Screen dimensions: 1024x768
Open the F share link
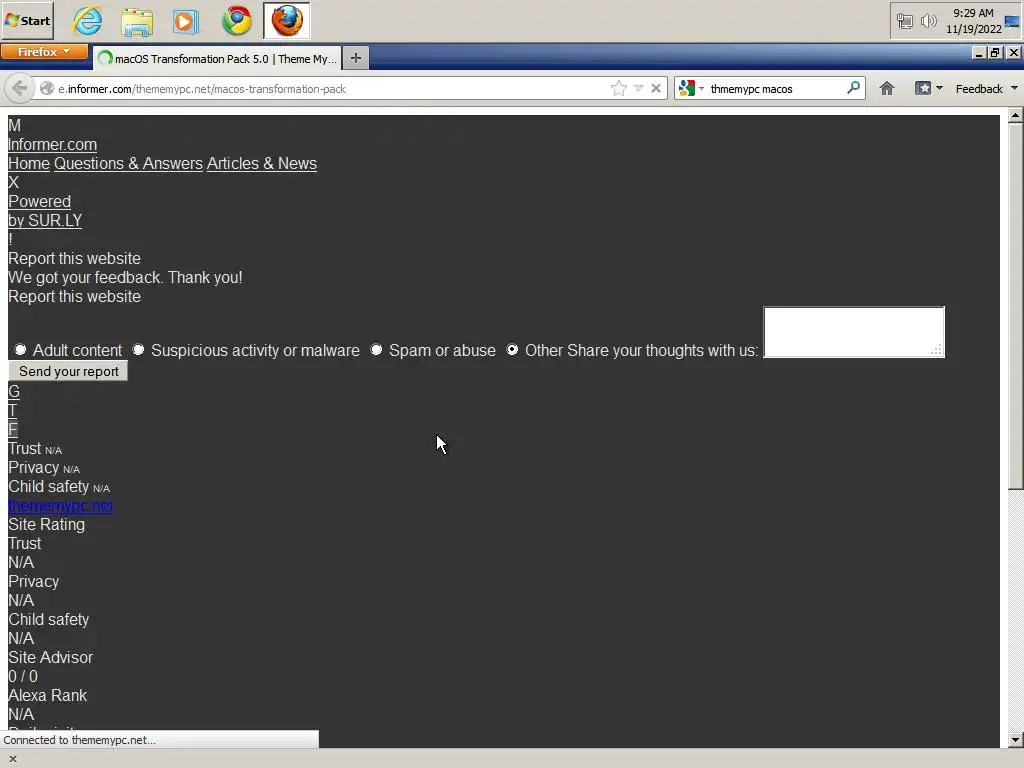(x=12, y=429)
